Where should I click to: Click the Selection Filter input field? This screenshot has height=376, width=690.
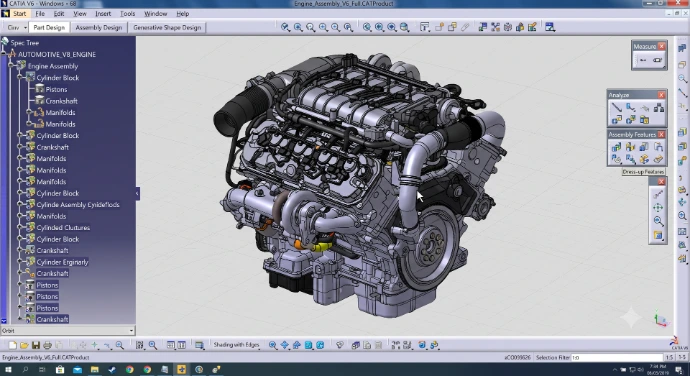(617, 358)
